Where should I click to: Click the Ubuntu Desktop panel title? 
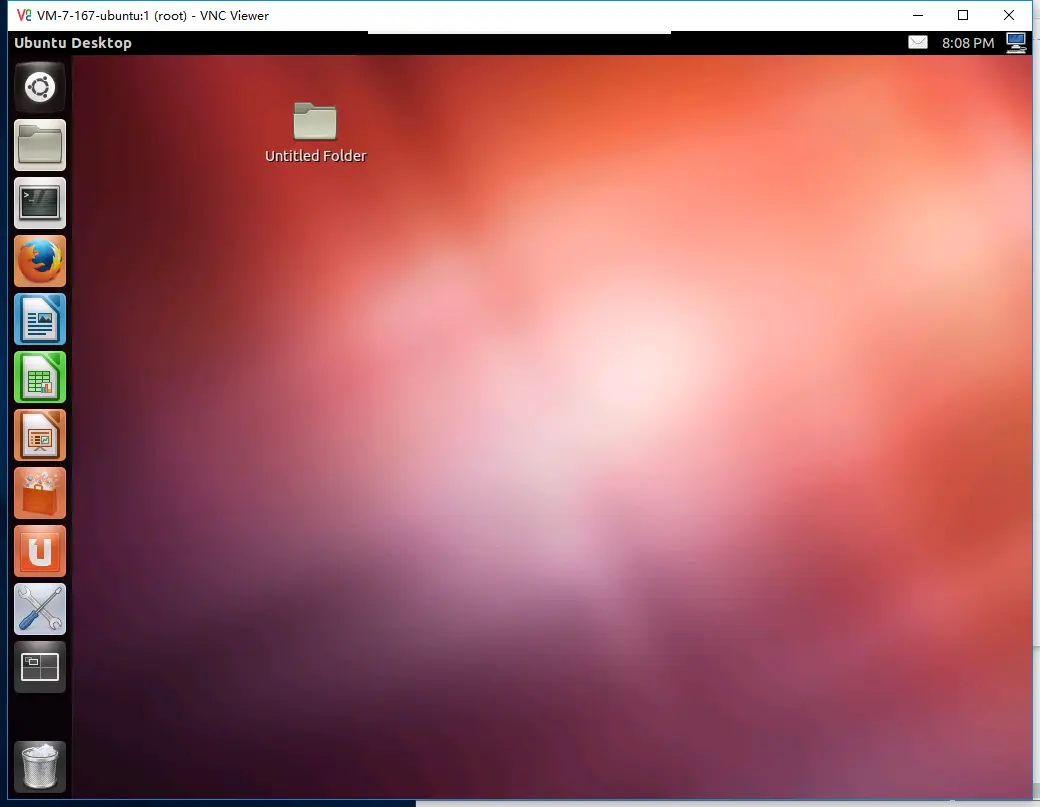coord(73,43)
